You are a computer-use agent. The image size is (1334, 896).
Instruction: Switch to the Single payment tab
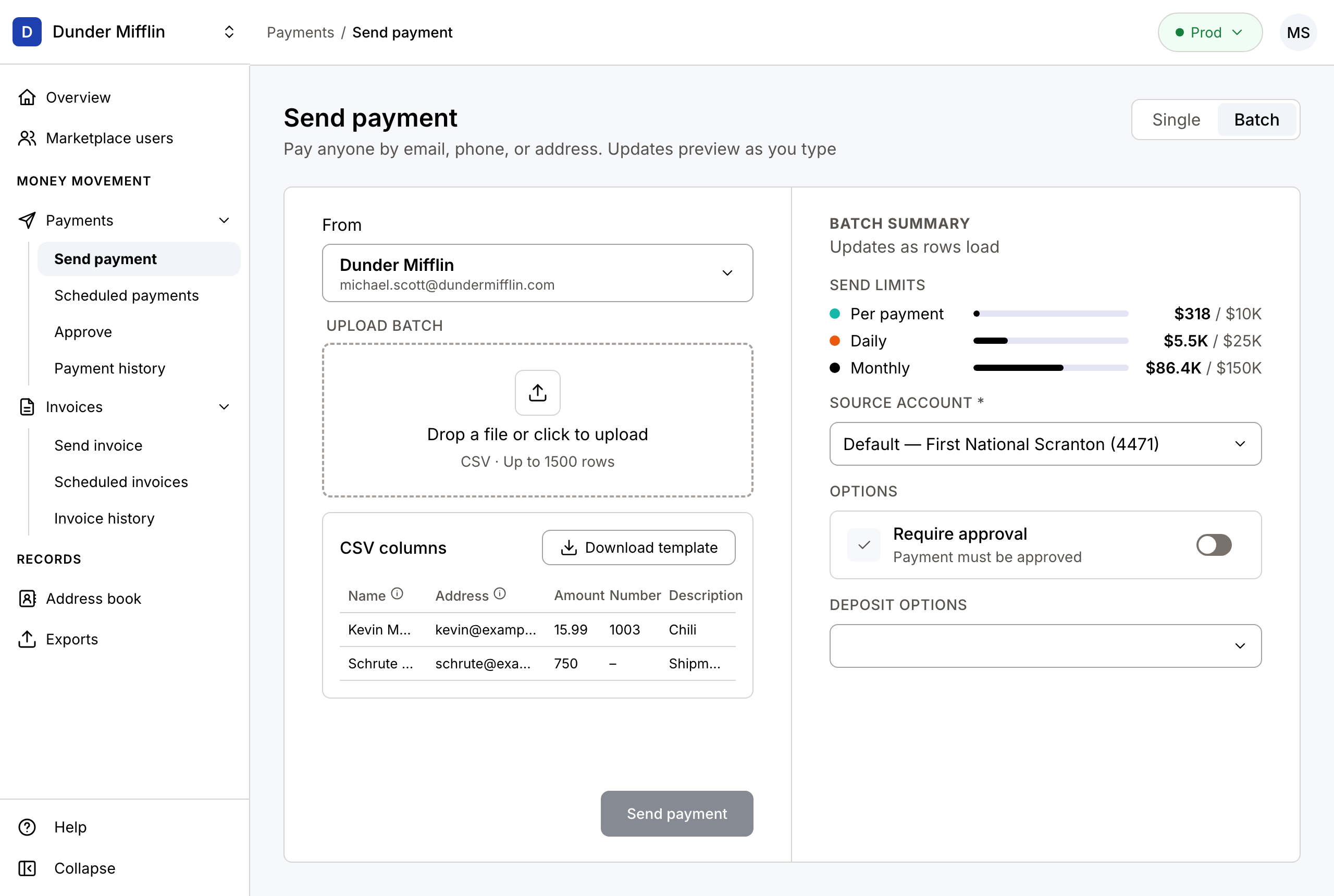[1176, 120]
